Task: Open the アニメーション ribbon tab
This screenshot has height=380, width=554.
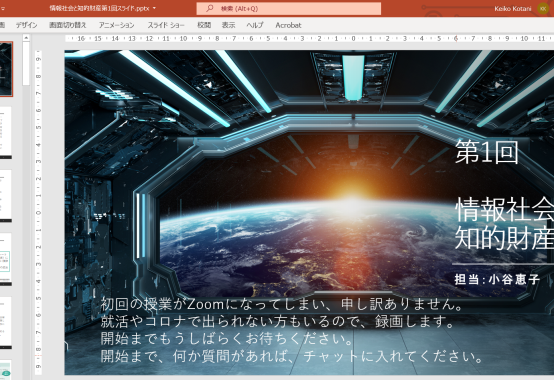Action: coord(117,25)
